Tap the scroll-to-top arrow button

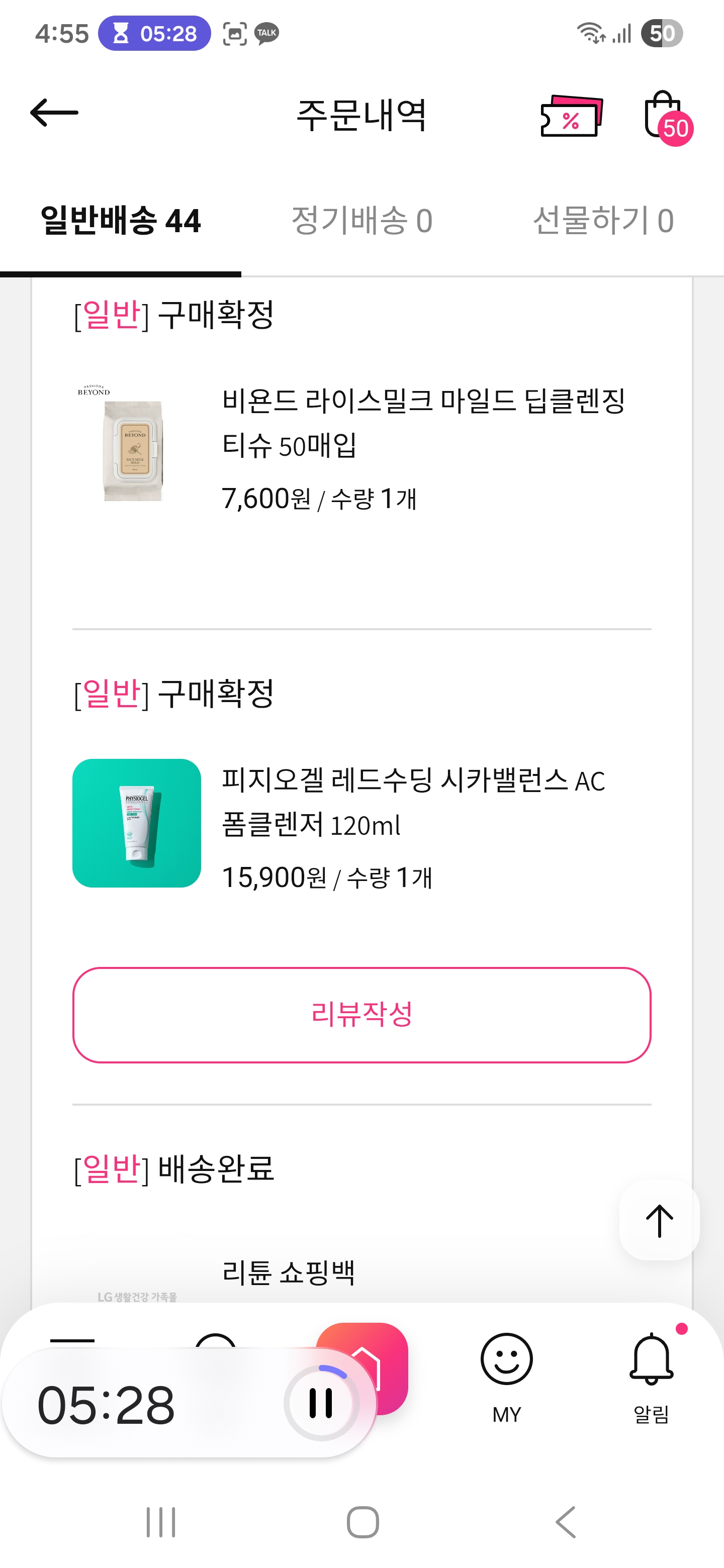(659, 1220)
